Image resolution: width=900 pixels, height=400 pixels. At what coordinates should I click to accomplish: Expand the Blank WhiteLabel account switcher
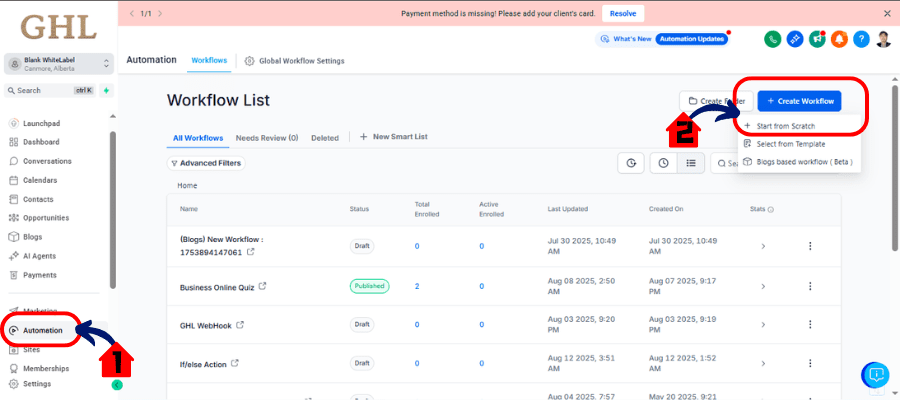point(59,64)
